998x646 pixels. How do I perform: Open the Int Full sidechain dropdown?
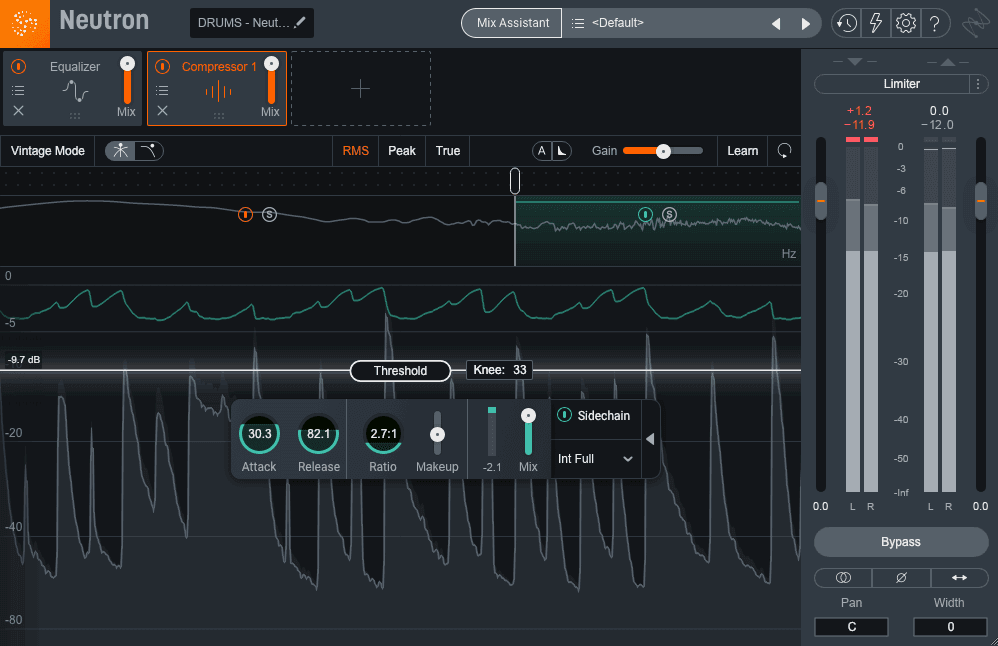click(595, 459)
